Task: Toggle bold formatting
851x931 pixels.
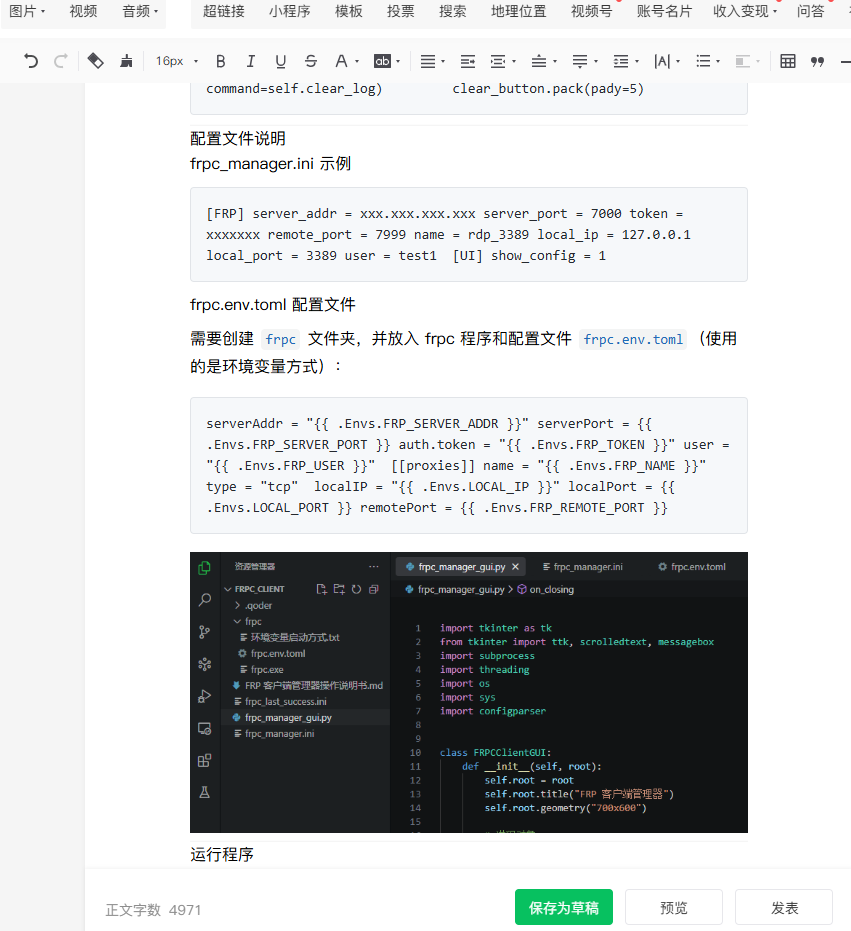Action: 221,61
